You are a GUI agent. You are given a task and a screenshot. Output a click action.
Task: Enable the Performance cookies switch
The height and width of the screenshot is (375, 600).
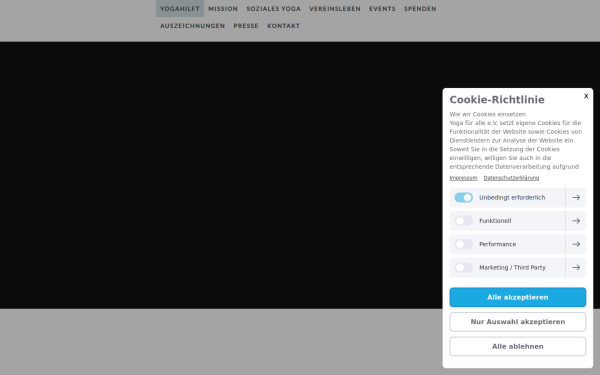463,244
